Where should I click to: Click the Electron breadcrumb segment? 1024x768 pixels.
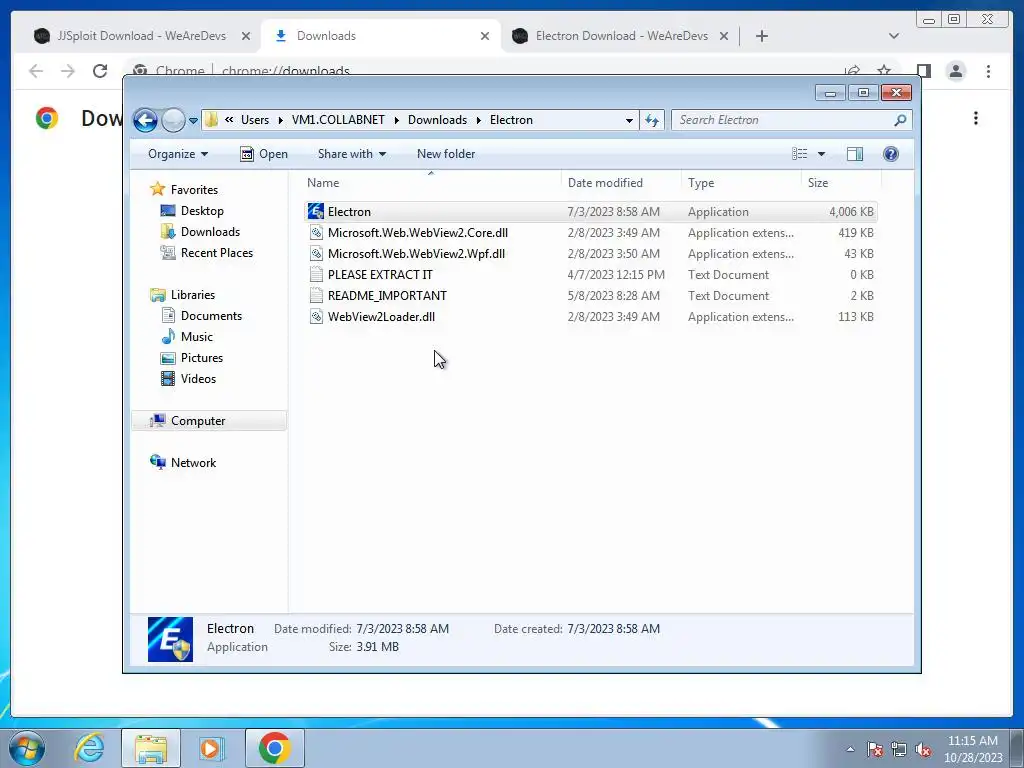tap(511, 120)
